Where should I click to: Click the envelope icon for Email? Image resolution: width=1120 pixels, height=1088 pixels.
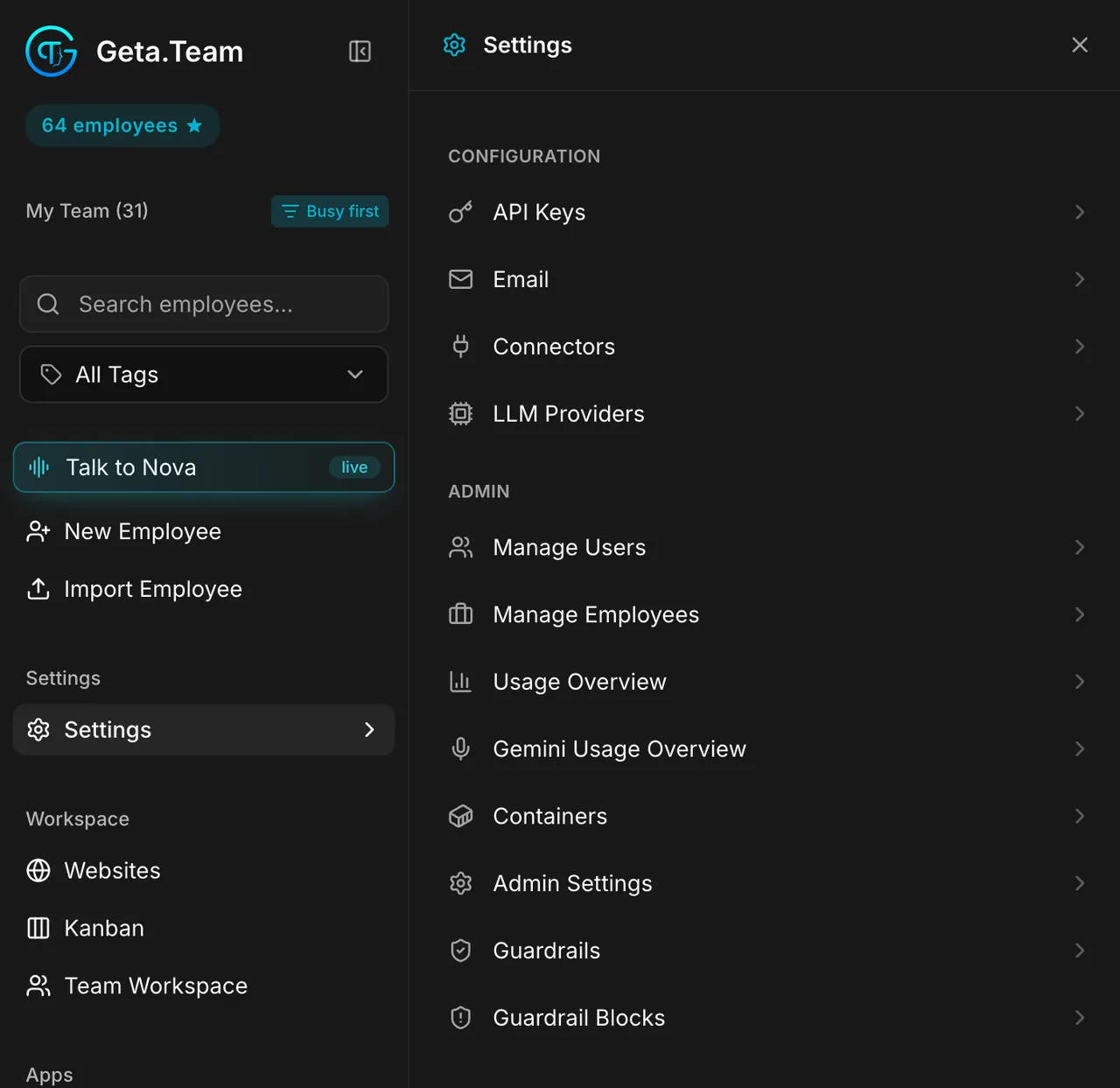460,279
